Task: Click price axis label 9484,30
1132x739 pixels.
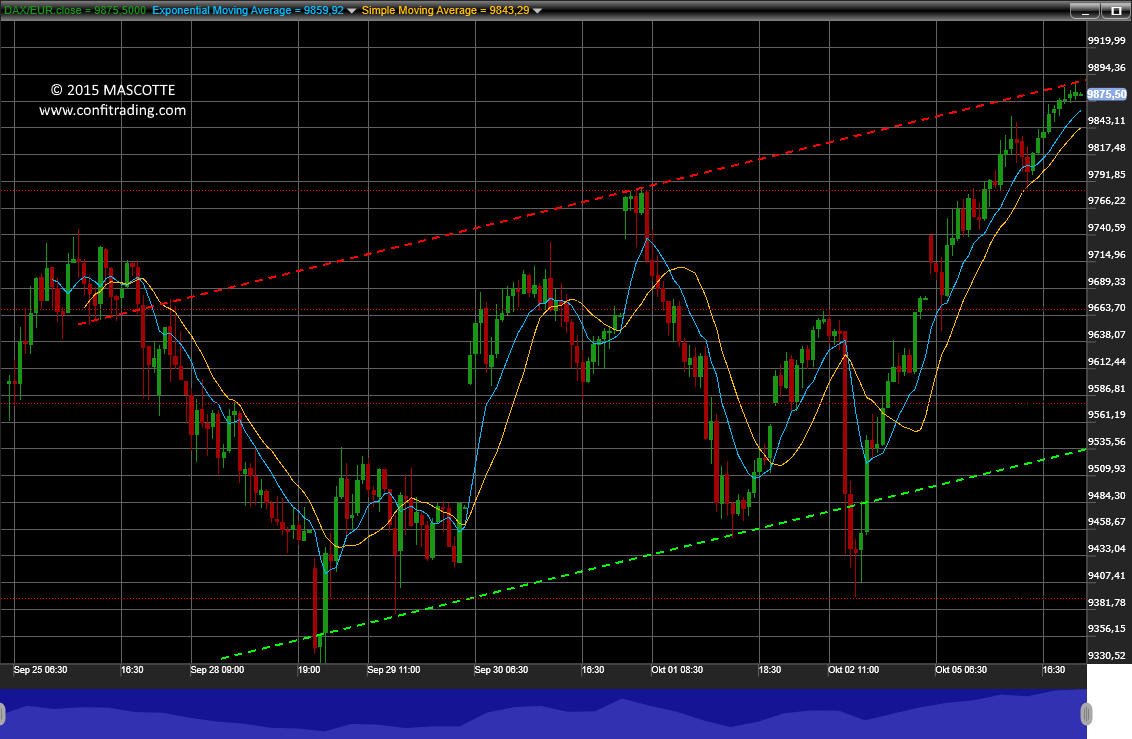Action: tap(1107, 495)
